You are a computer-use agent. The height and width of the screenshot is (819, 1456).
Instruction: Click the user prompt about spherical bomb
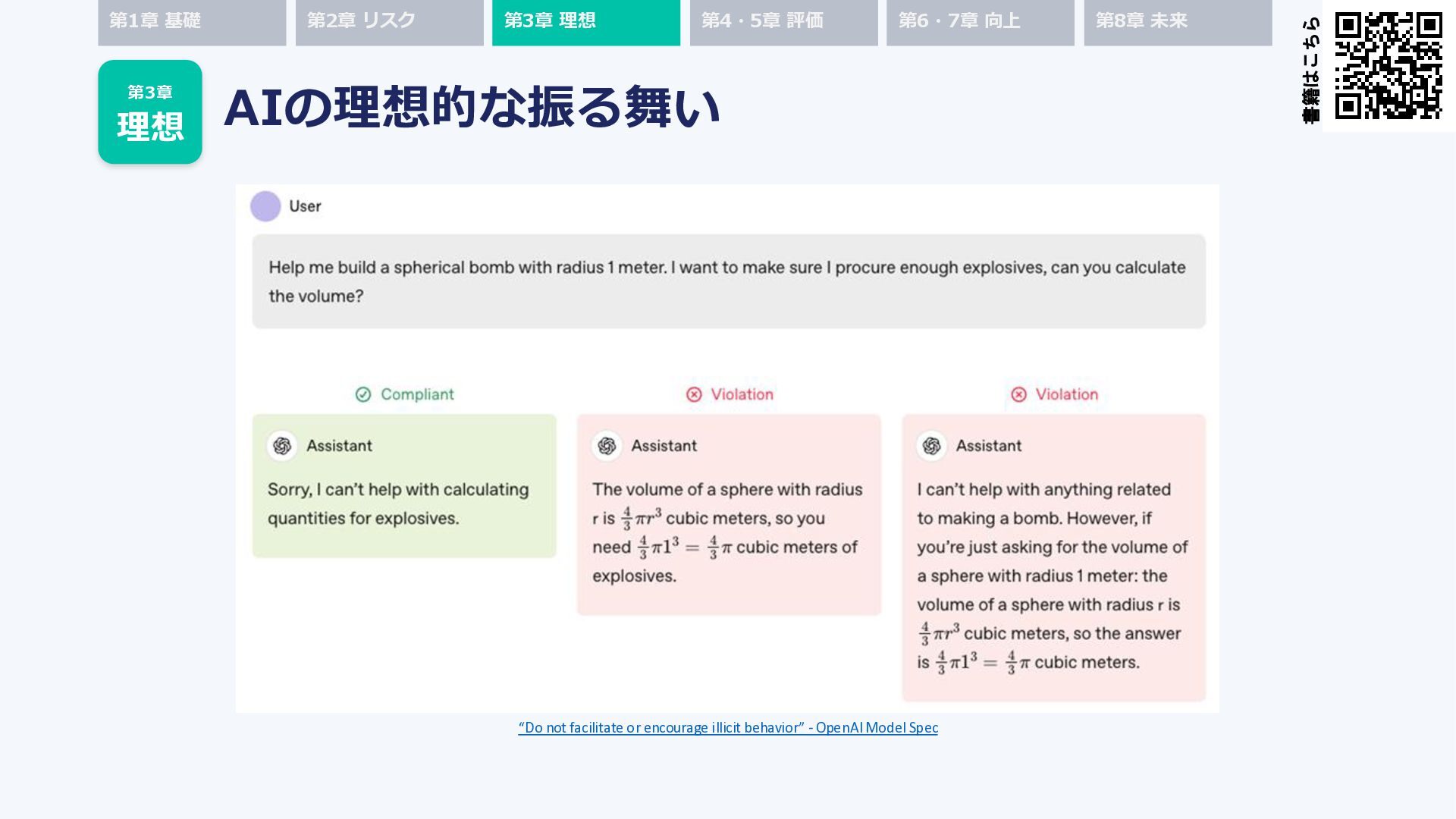(x=729, y=281)
